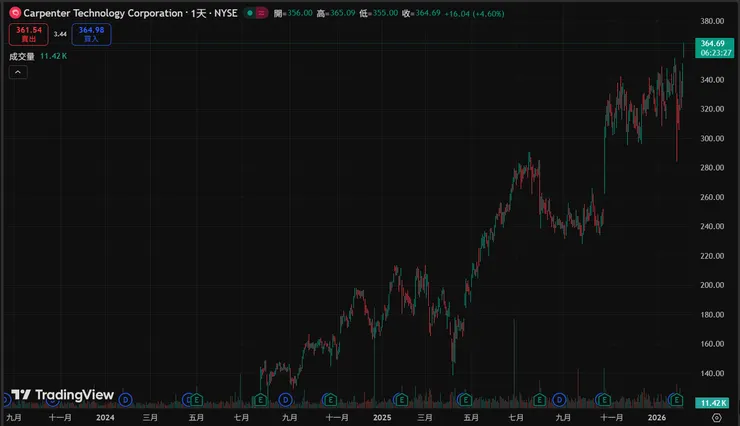Click the 開=356.00 open value

tap(293, 13)
